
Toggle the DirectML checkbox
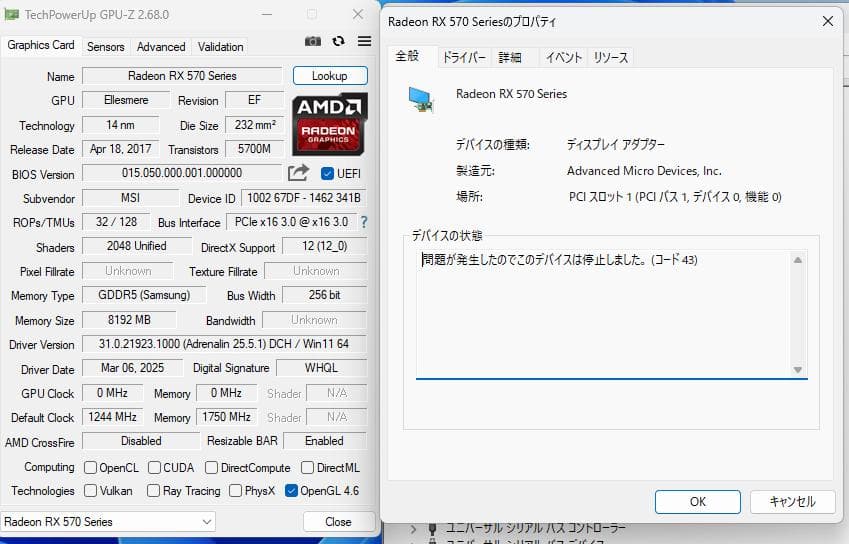tap(308, 467)
